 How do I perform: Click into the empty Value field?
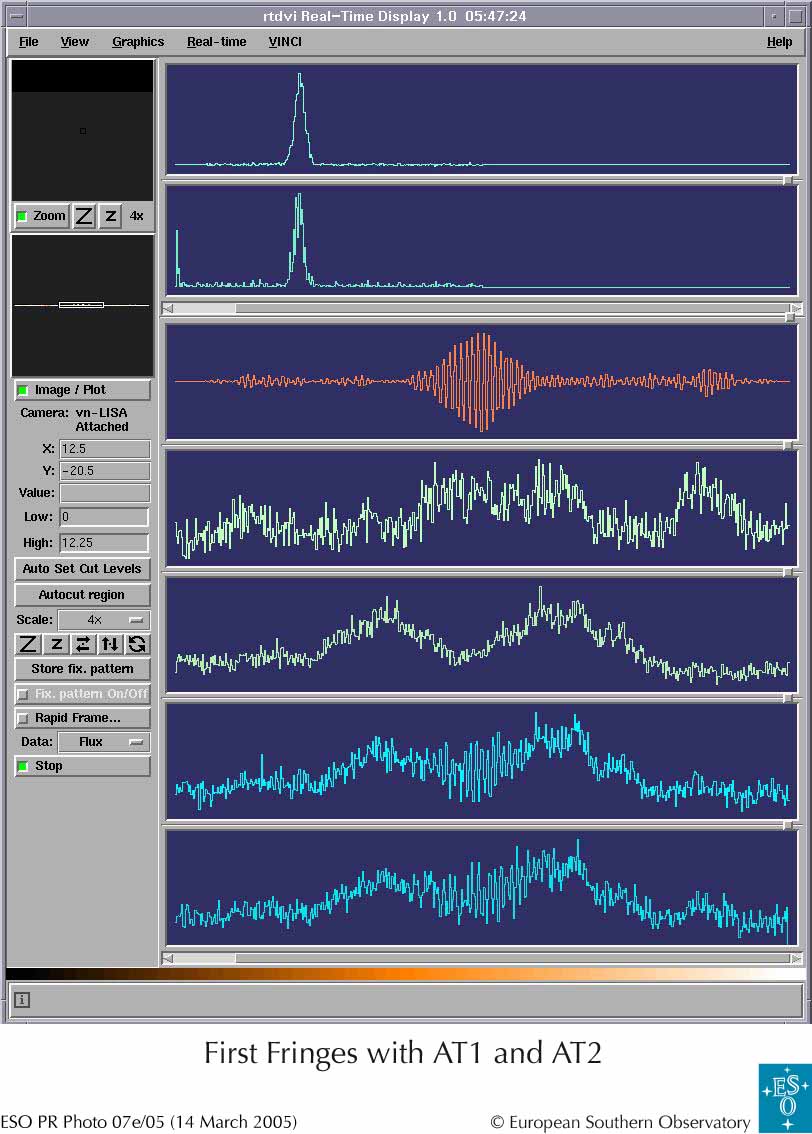(x=105, y=493)
